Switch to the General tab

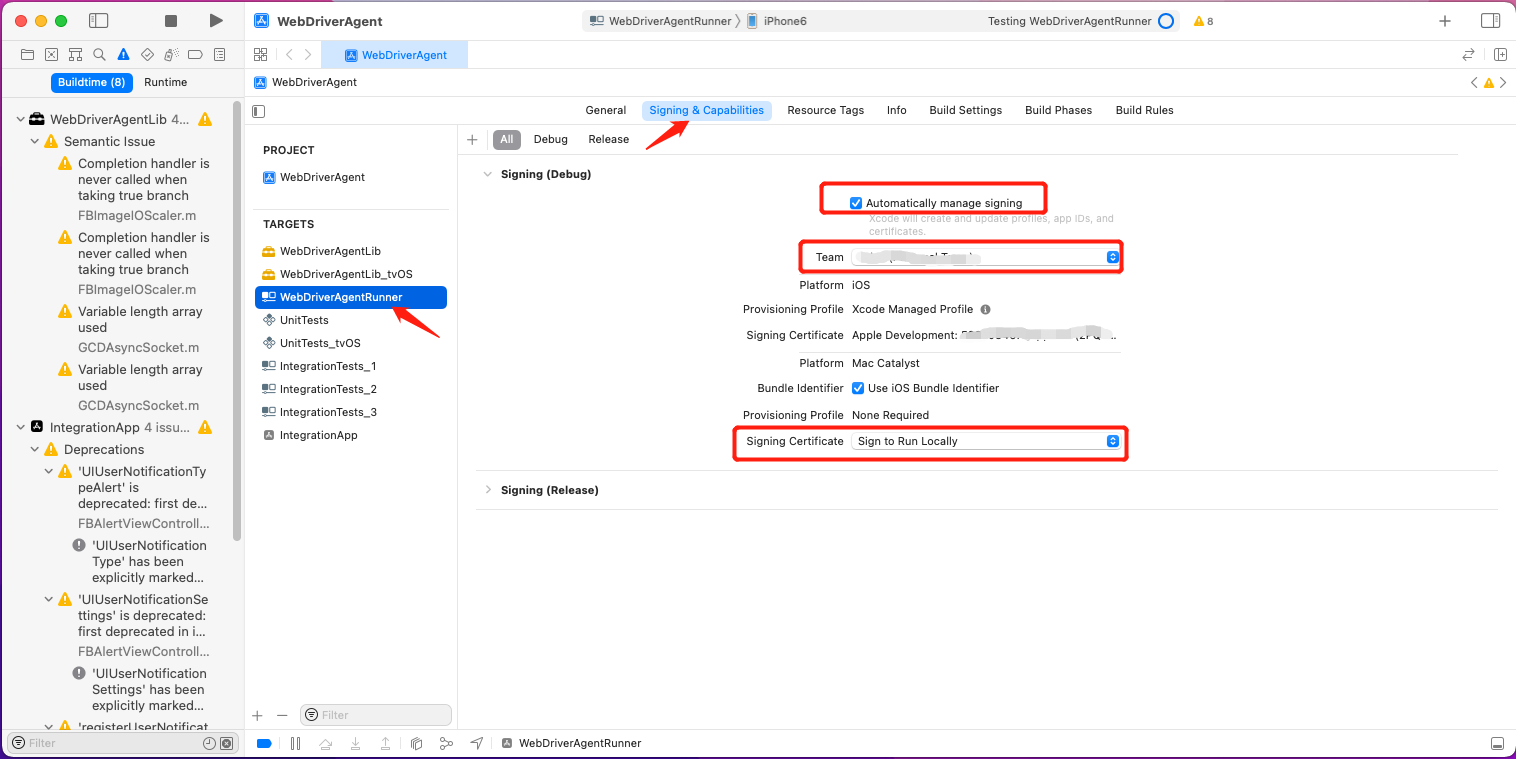(x=606, y=110)
